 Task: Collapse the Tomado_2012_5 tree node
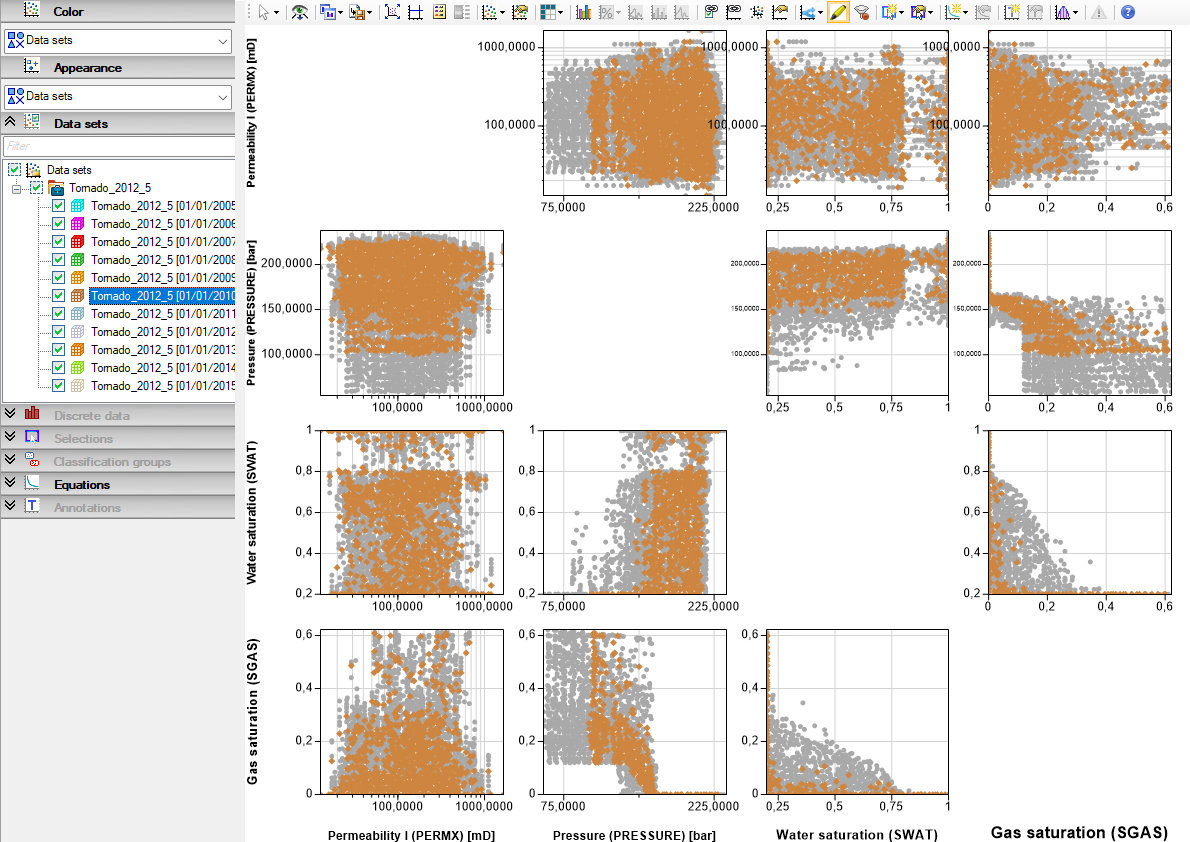pyautogui.click(x=16, y=188)
